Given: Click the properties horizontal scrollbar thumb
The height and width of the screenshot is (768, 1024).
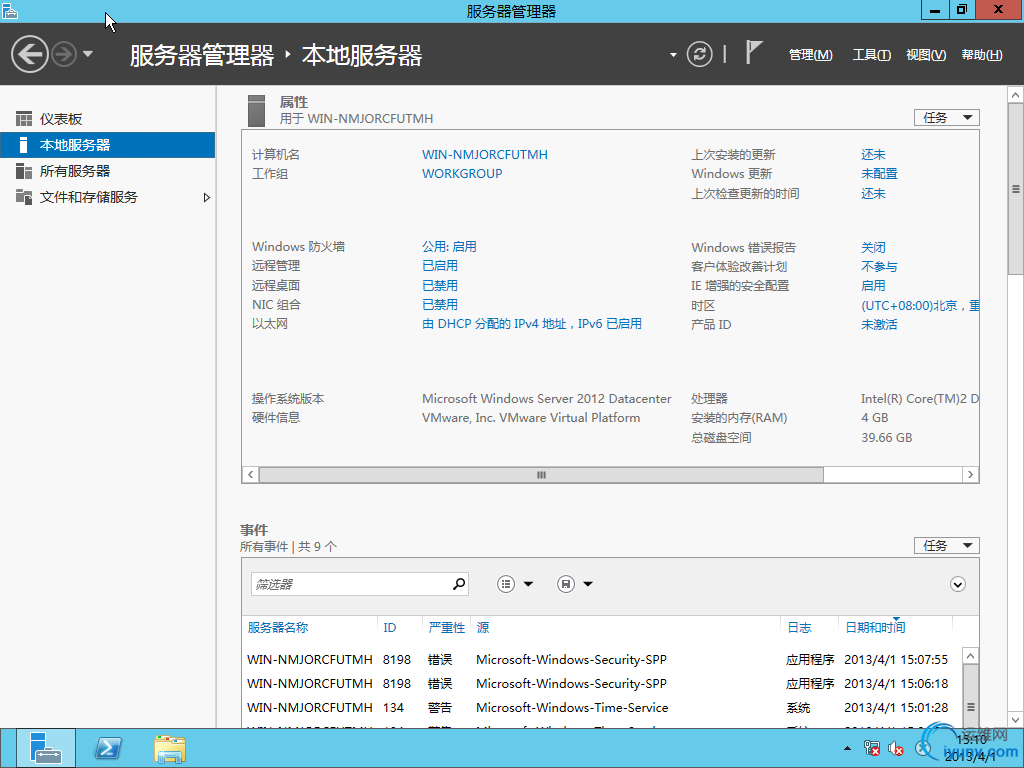Looking at the screenshot, I should [x=541, y=475].
